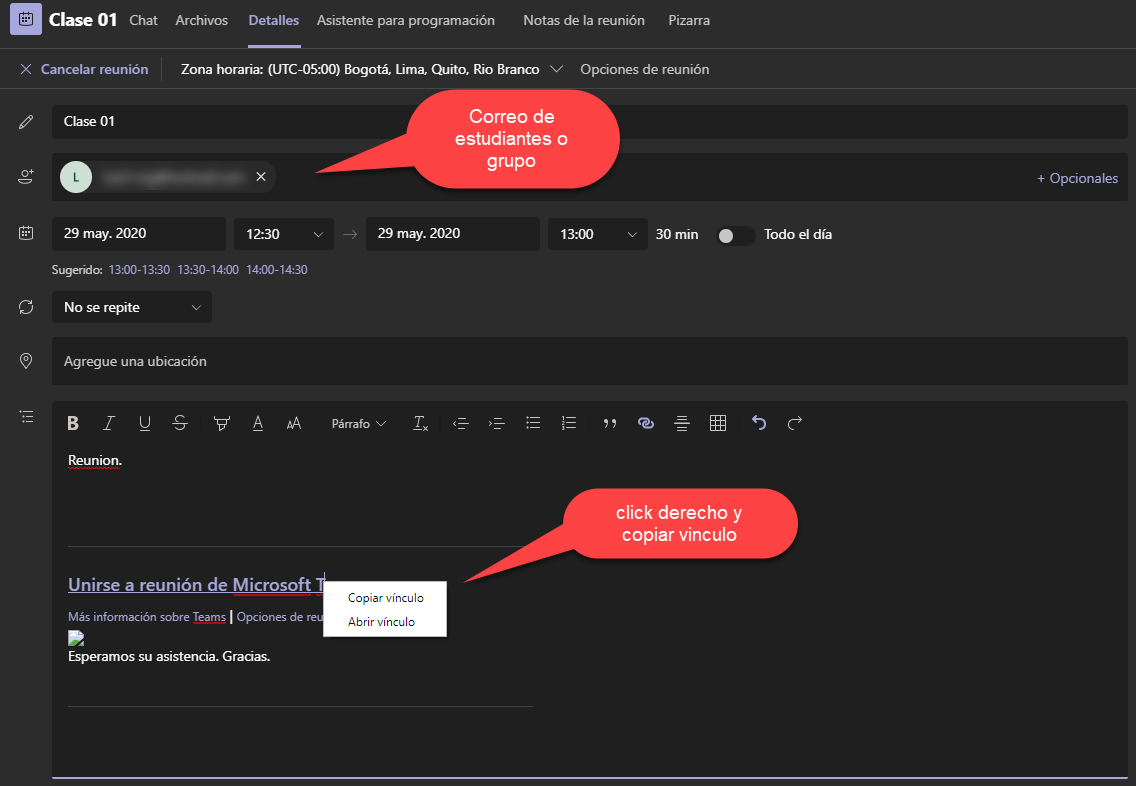Viewport: 1136px width, 786px height.
Task: Apply strikethrough formatting
Action: [x=180, y=424]
